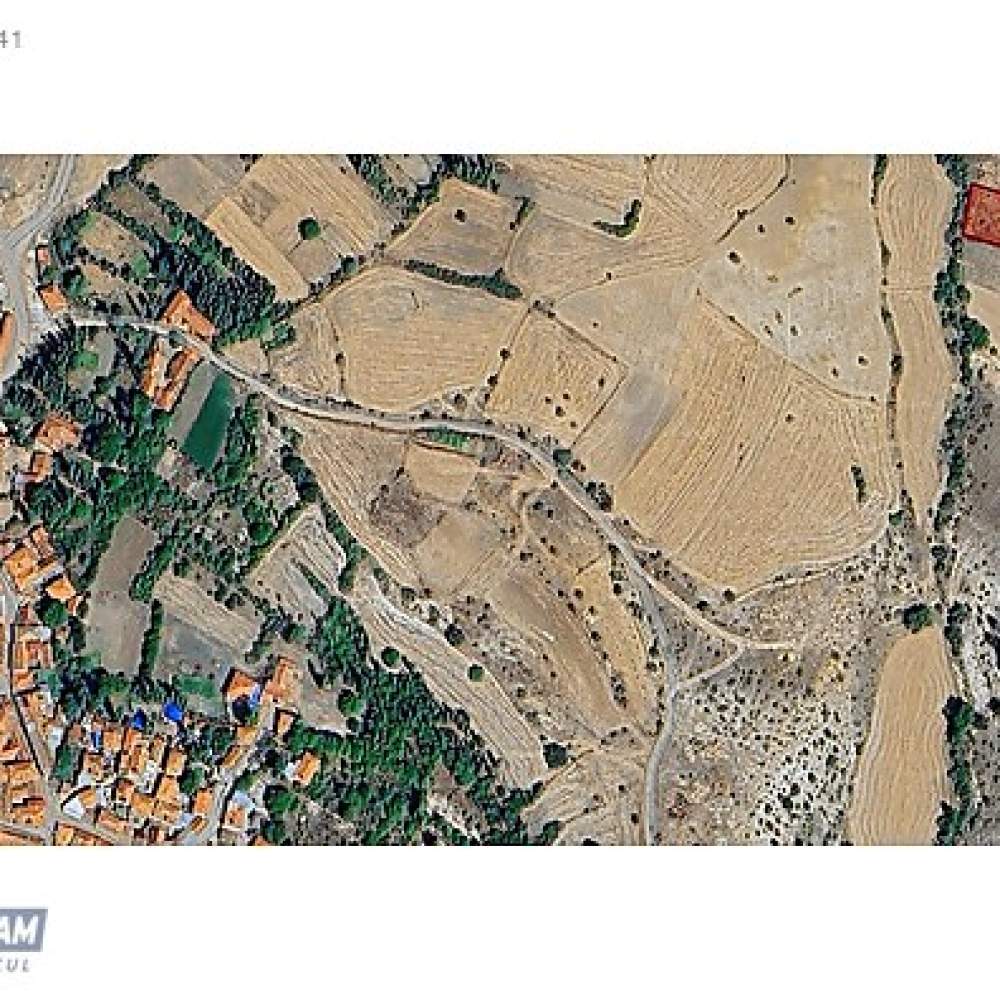Click the larger blue tarp rooftop in the village
Screen dimensions: 1000x1000
pos(172,711)
